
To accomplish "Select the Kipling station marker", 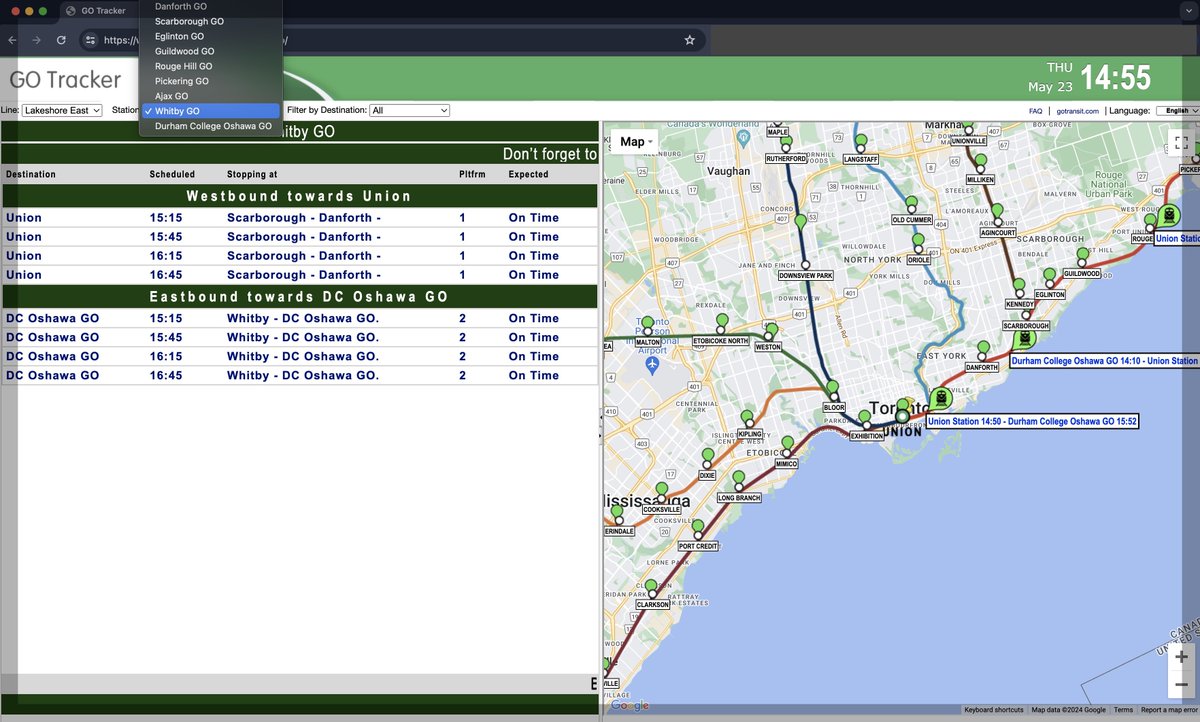I will (748, 418).
